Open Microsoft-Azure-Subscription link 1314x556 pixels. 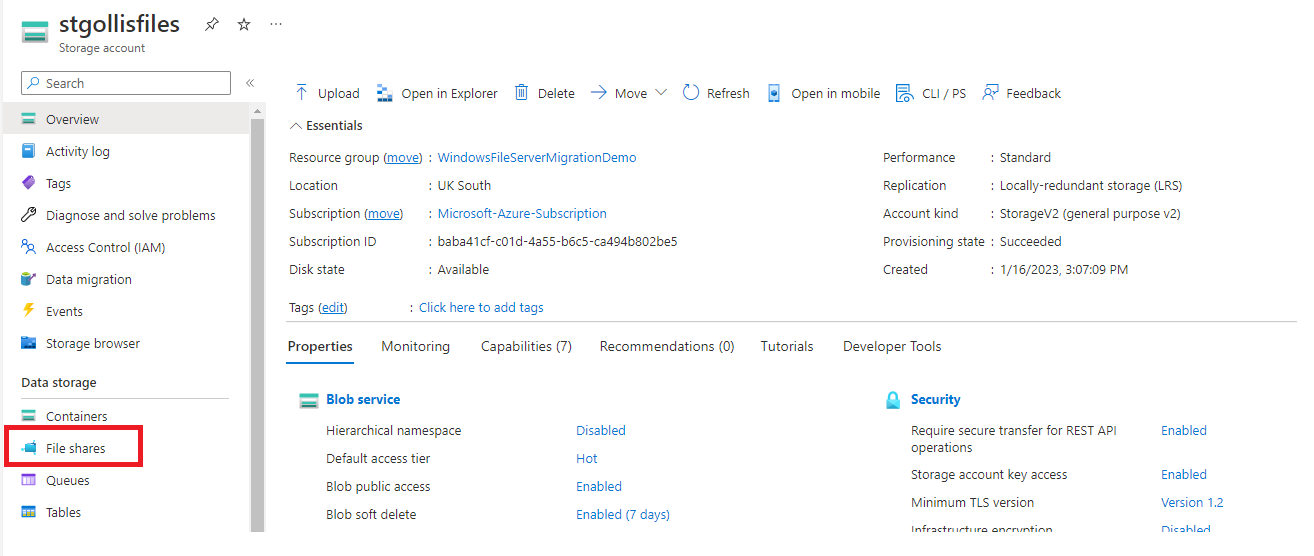[522, 214]
